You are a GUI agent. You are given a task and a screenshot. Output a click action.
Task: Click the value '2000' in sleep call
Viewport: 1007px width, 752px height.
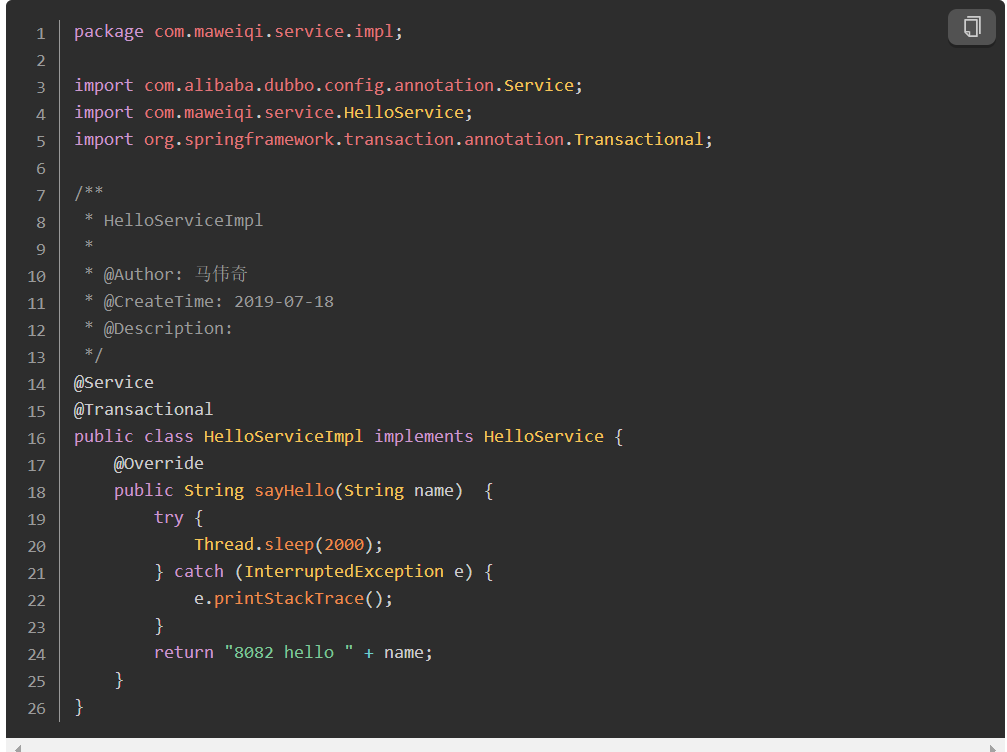tap(344, 544)
